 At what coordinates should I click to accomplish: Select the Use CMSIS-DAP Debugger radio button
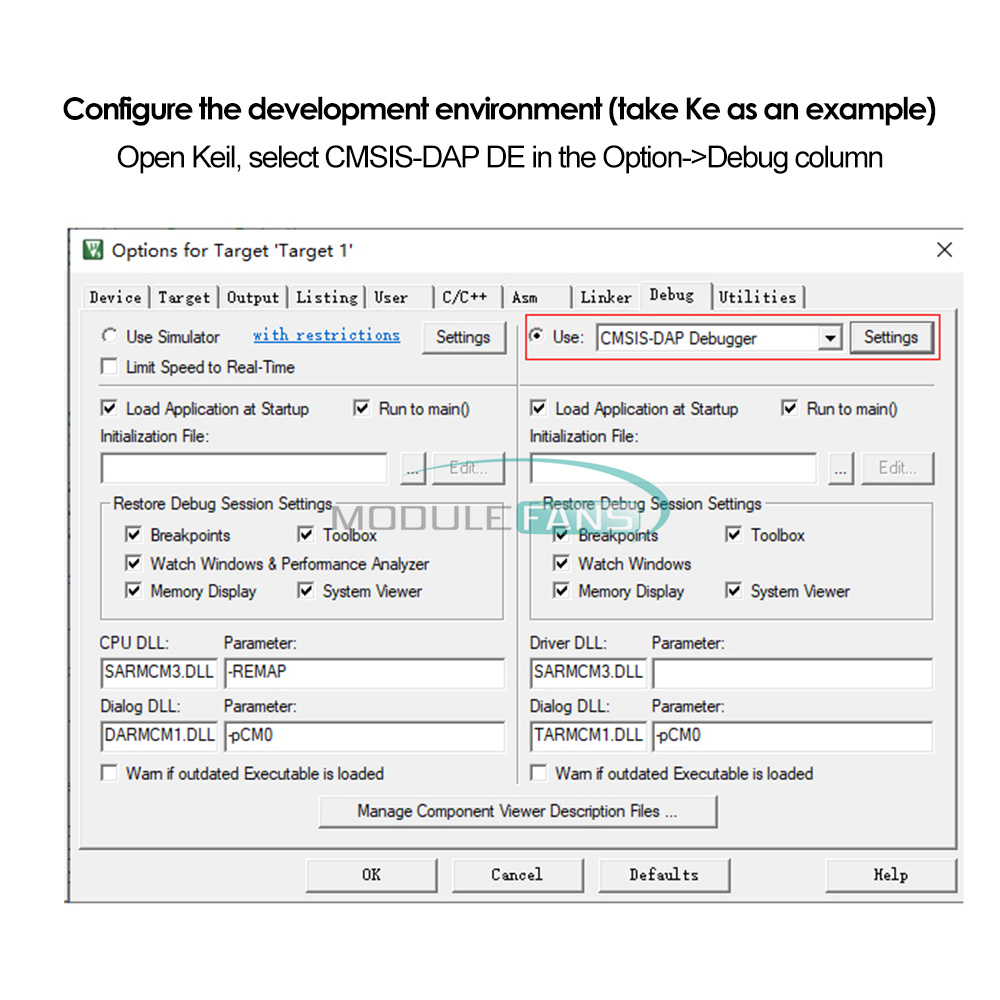(x=537, y=337)
